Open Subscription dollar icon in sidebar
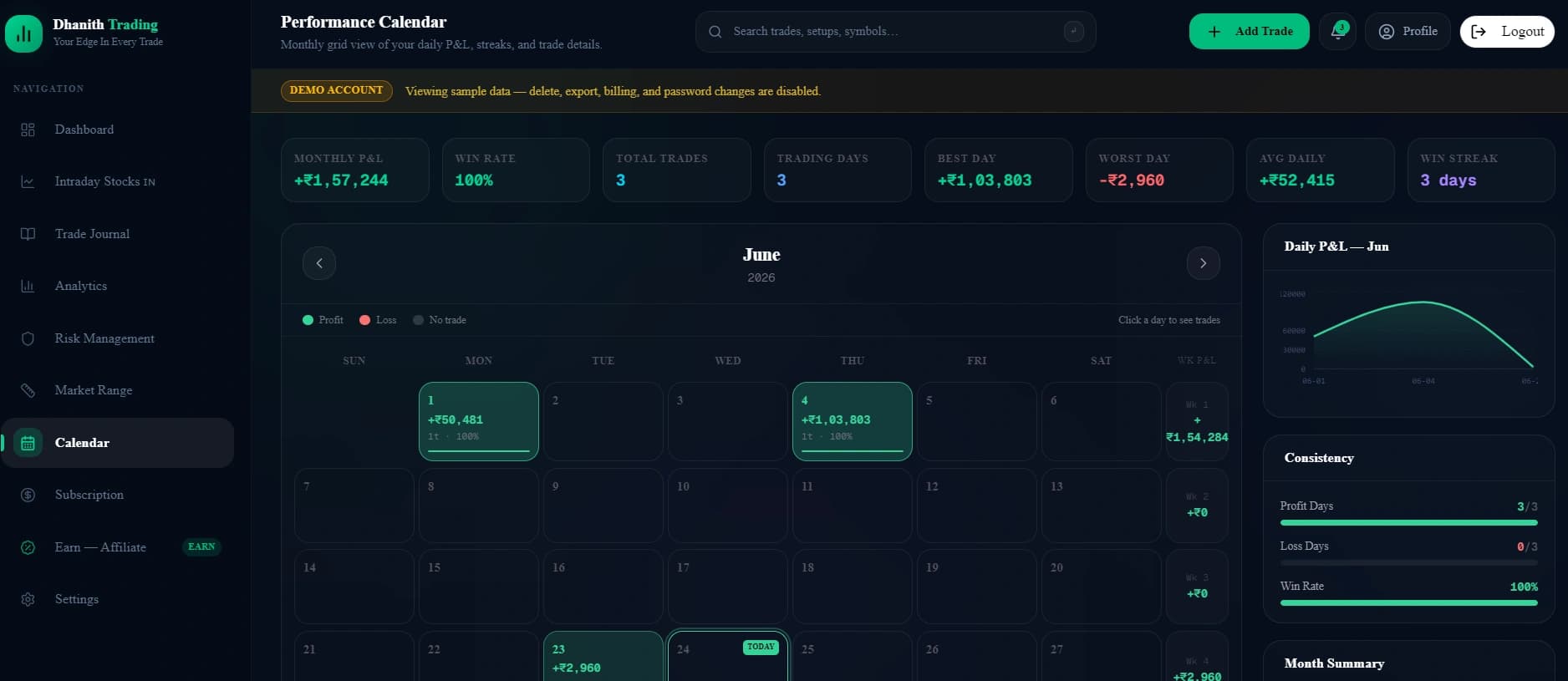The image size is (1568, 681). pyautogui.click(x=28, y=495)
